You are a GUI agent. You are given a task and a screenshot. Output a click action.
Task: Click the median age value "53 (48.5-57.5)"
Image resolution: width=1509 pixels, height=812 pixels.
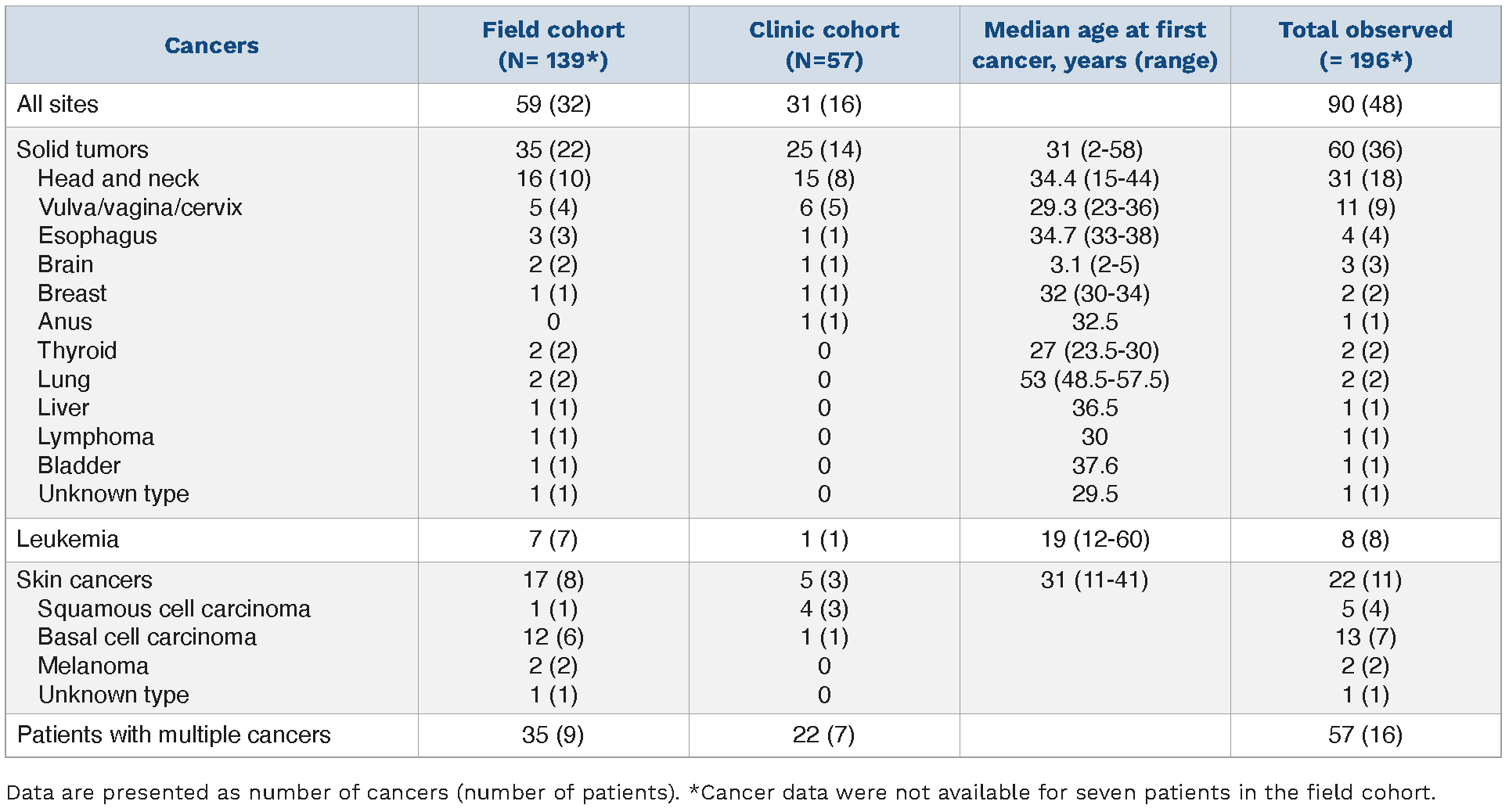click(1094, 379)
